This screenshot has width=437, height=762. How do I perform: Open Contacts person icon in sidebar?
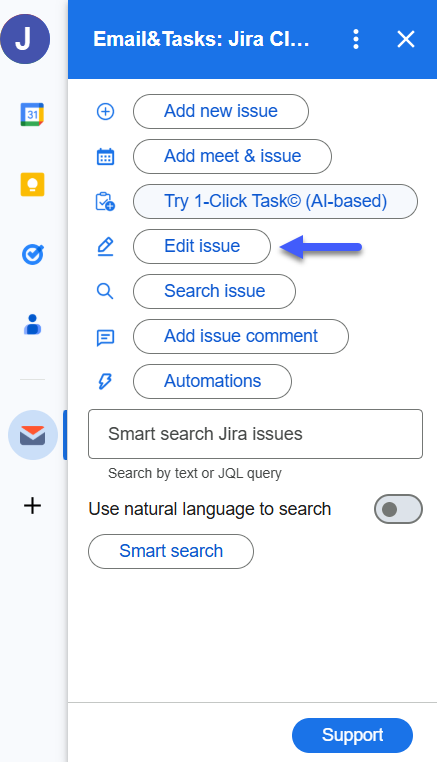click(x=33, y=324)
